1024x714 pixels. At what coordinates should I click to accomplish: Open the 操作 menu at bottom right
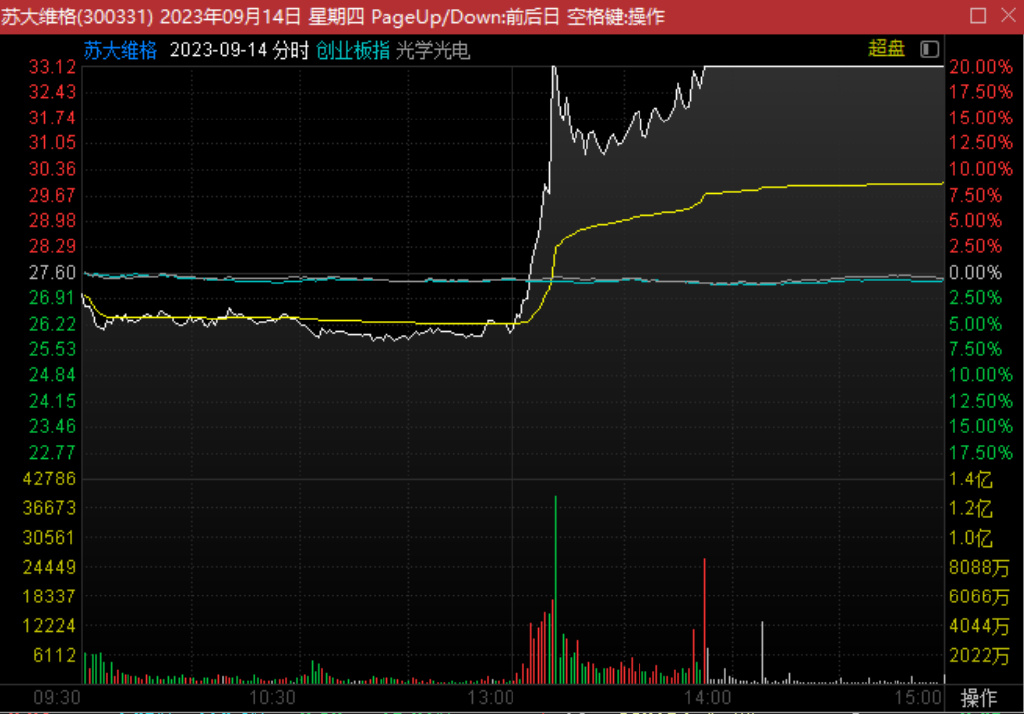(978, 697)
